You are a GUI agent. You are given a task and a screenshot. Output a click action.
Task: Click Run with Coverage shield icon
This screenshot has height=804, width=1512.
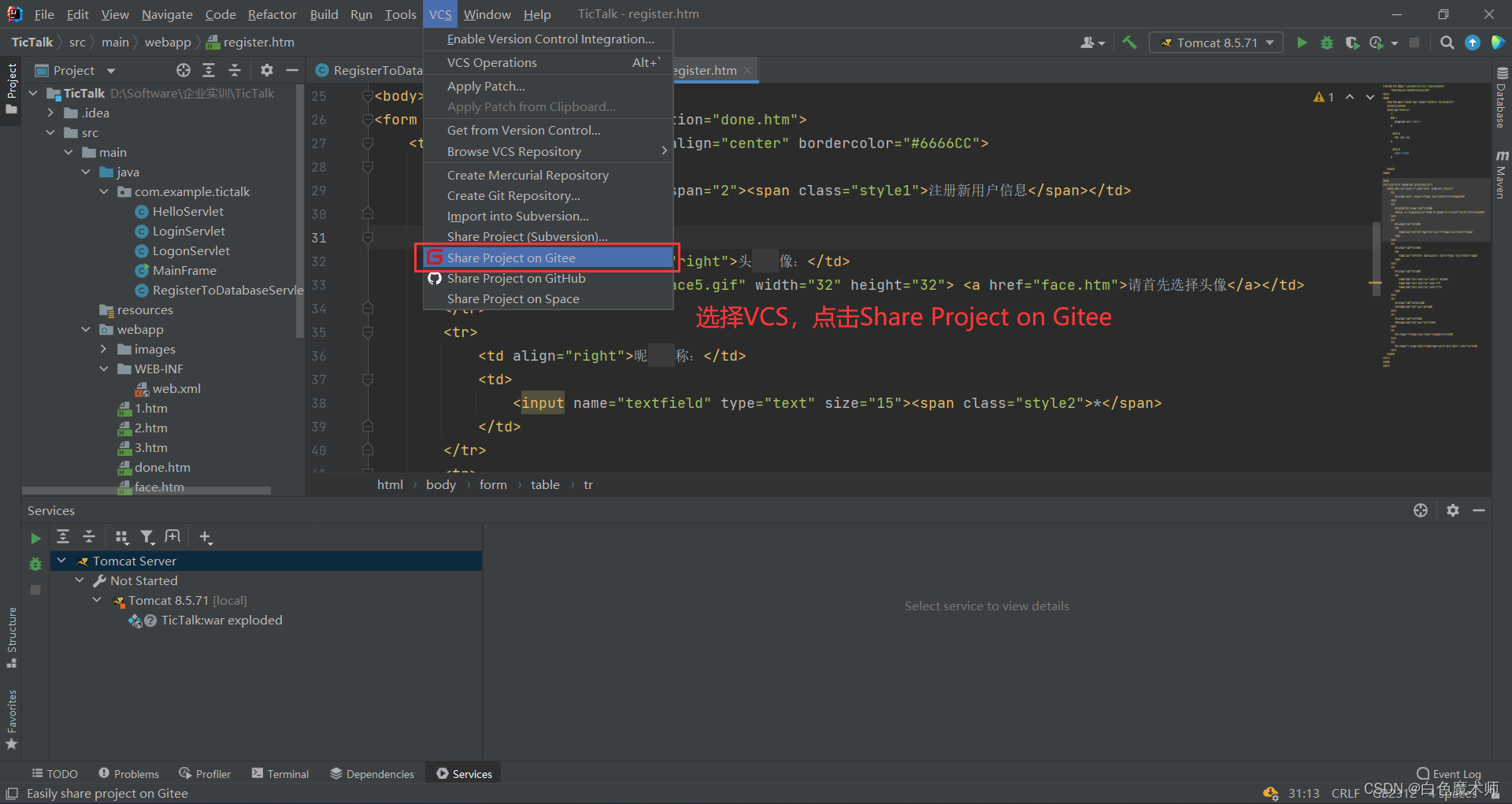point(1352,43)
